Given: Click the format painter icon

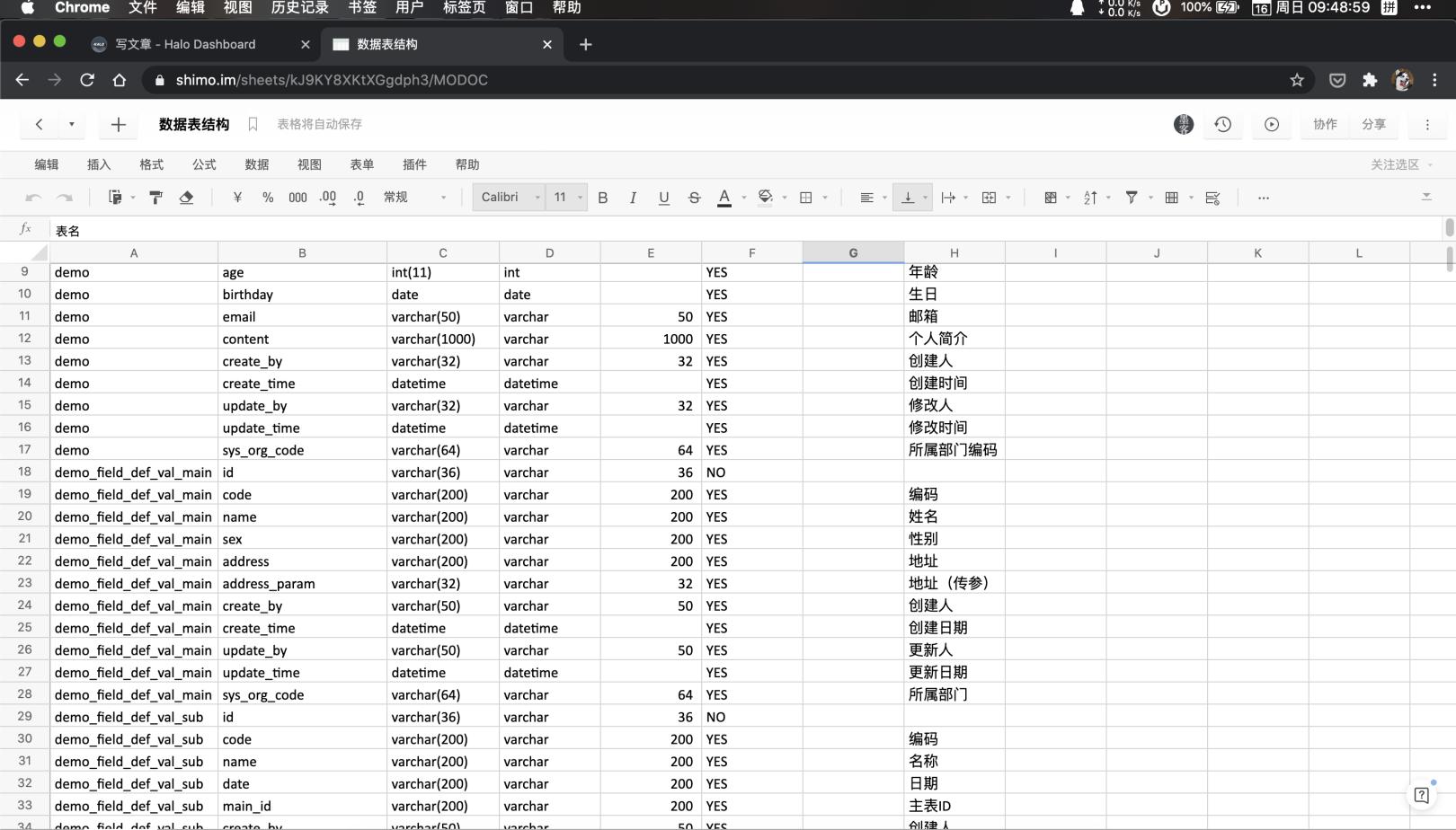Looking at the screenshot, I should coord(155,198).
